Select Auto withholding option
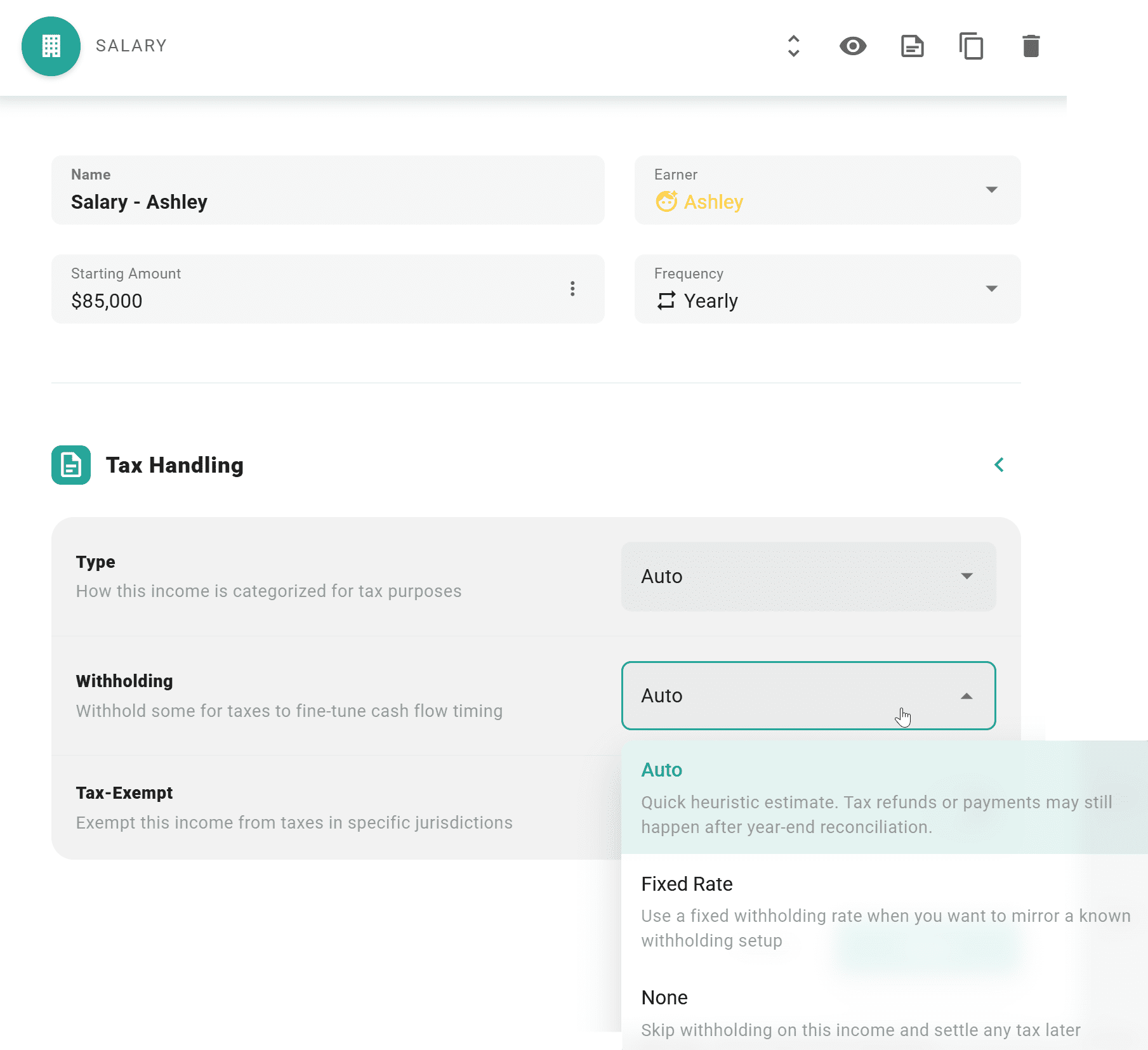1148x1050 pixels. coord(885,797)
